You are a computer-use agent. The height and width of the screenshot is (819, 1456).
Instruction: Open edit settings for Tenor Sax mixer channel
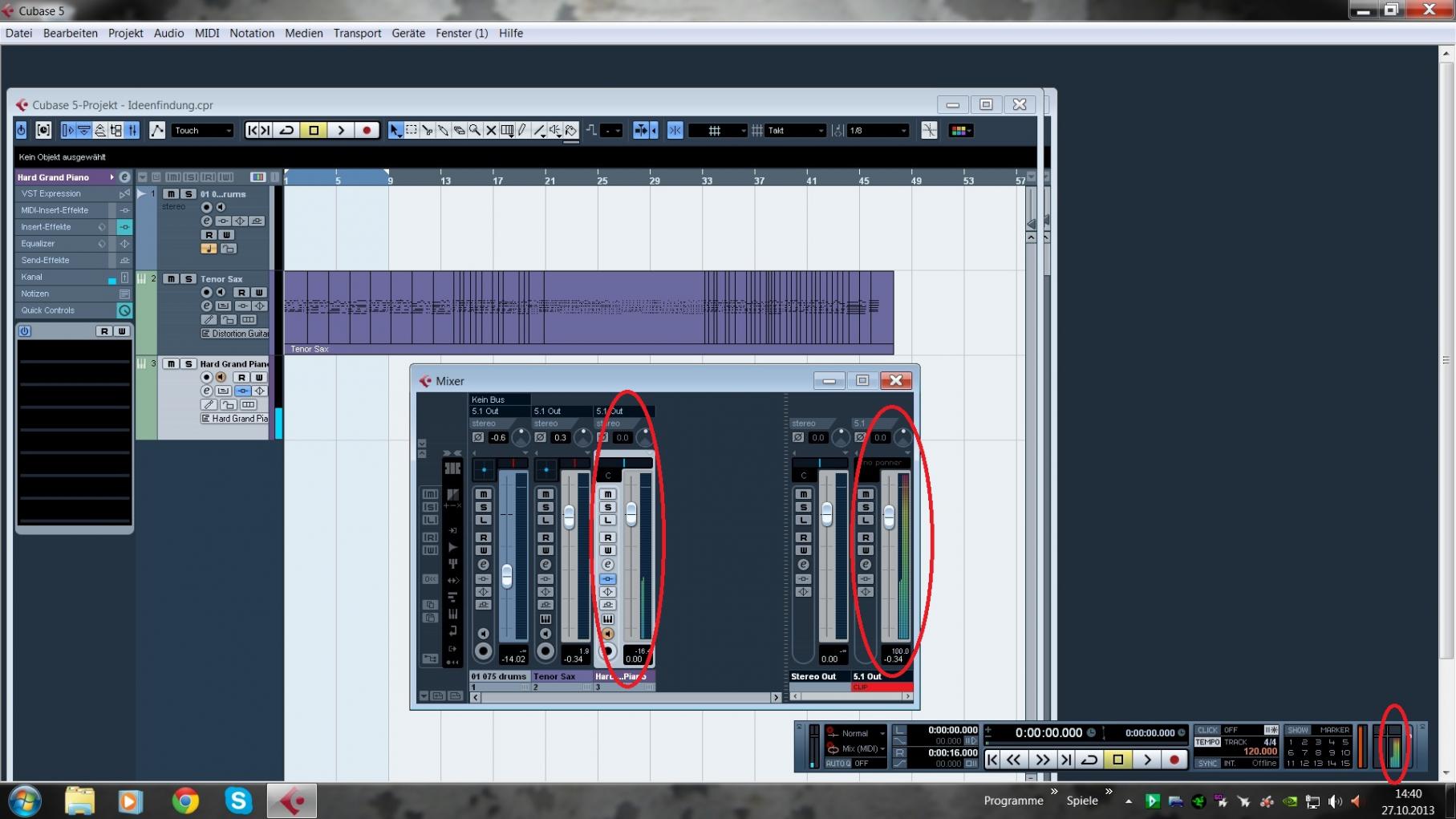coord(545,565)
